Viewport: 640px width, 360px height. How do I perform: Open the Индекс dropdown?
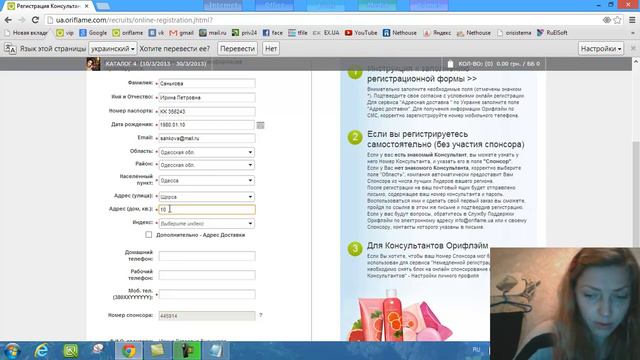click(x=206, y=224)
